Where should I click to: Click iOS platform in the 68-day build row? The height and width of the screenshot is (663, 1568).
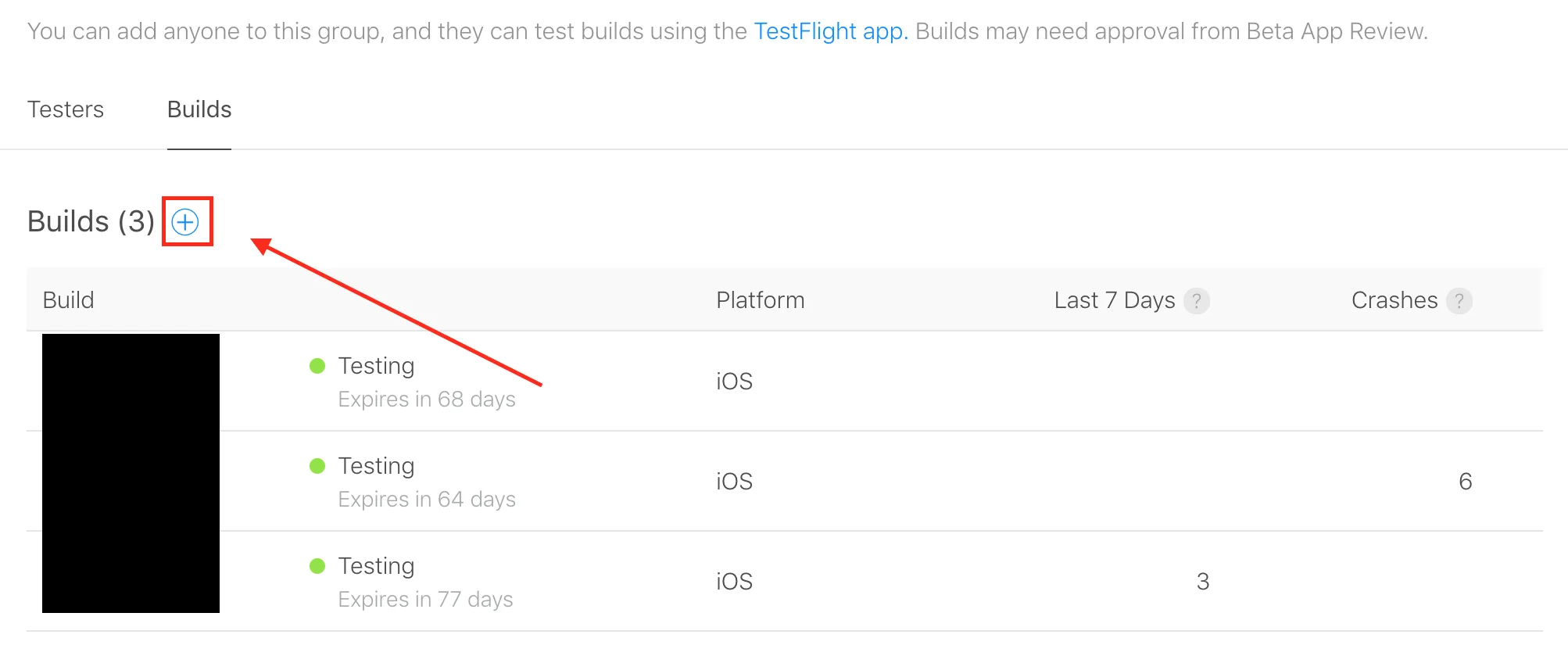coord(734,382)
